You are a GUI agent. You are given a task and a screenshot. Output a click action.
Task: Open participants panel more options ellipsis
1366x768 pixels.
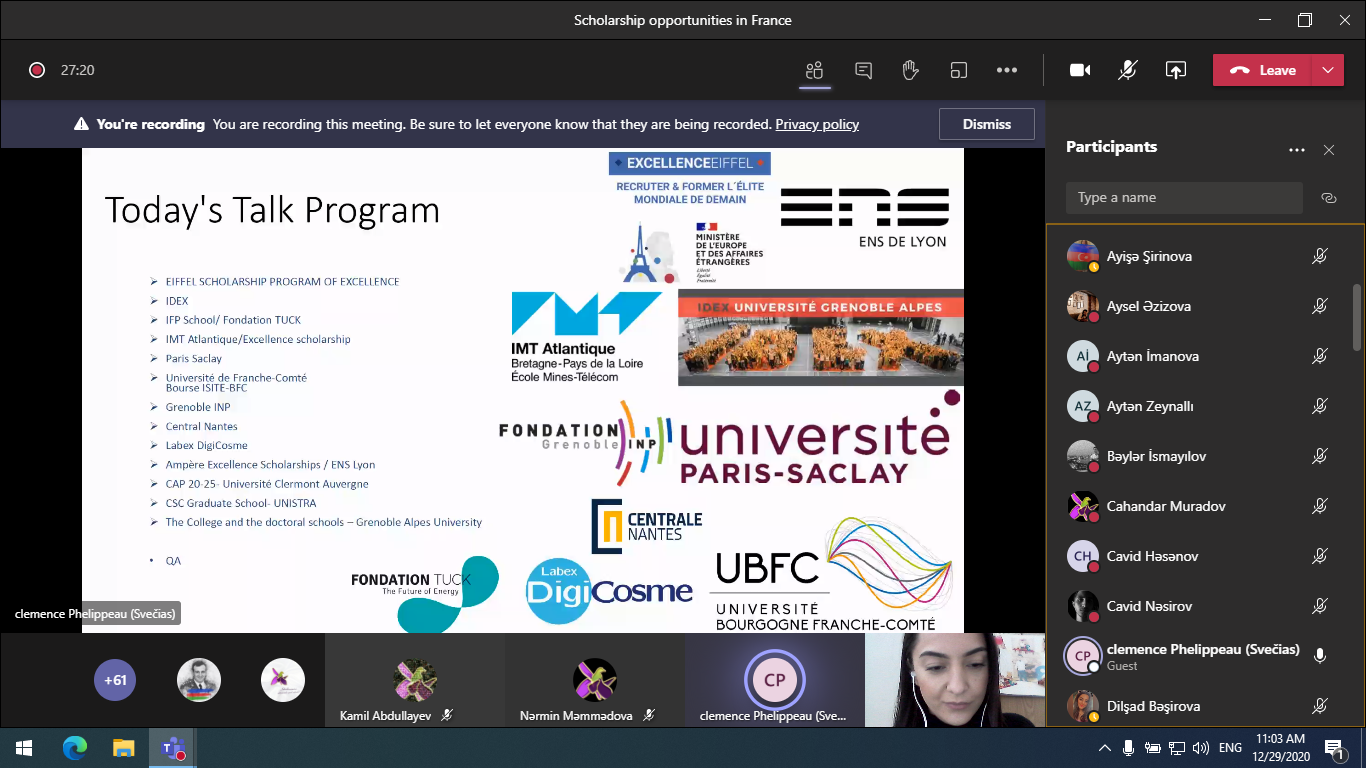(1297, 150)
